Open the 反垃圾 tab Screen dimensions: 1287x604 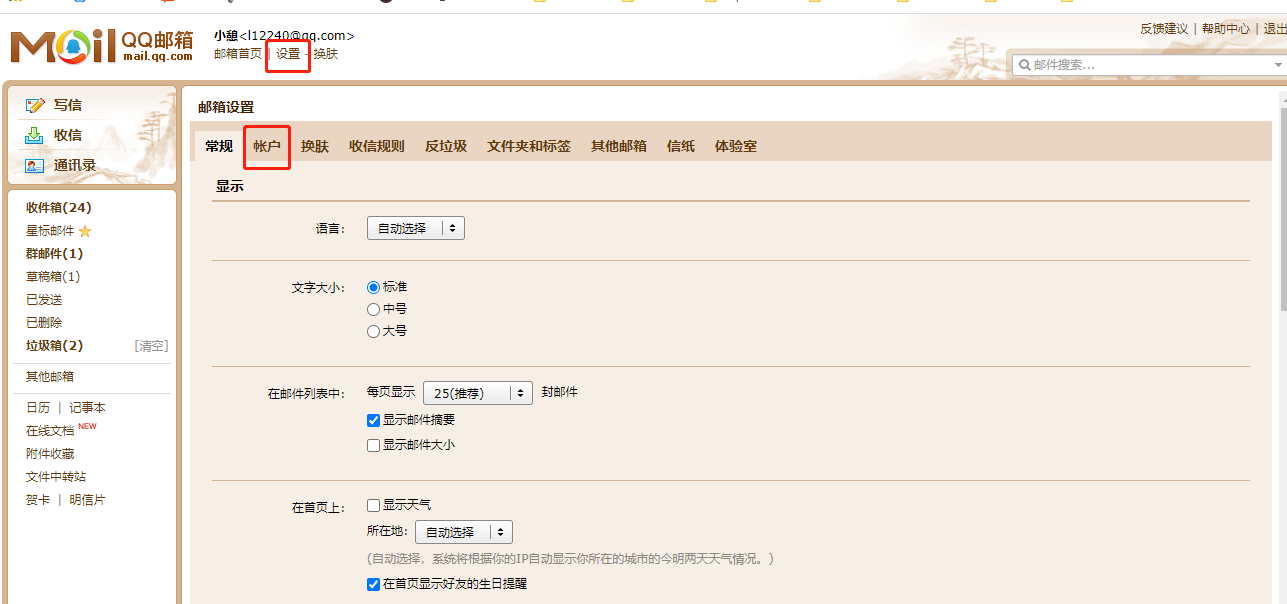[x=446, y=146]
